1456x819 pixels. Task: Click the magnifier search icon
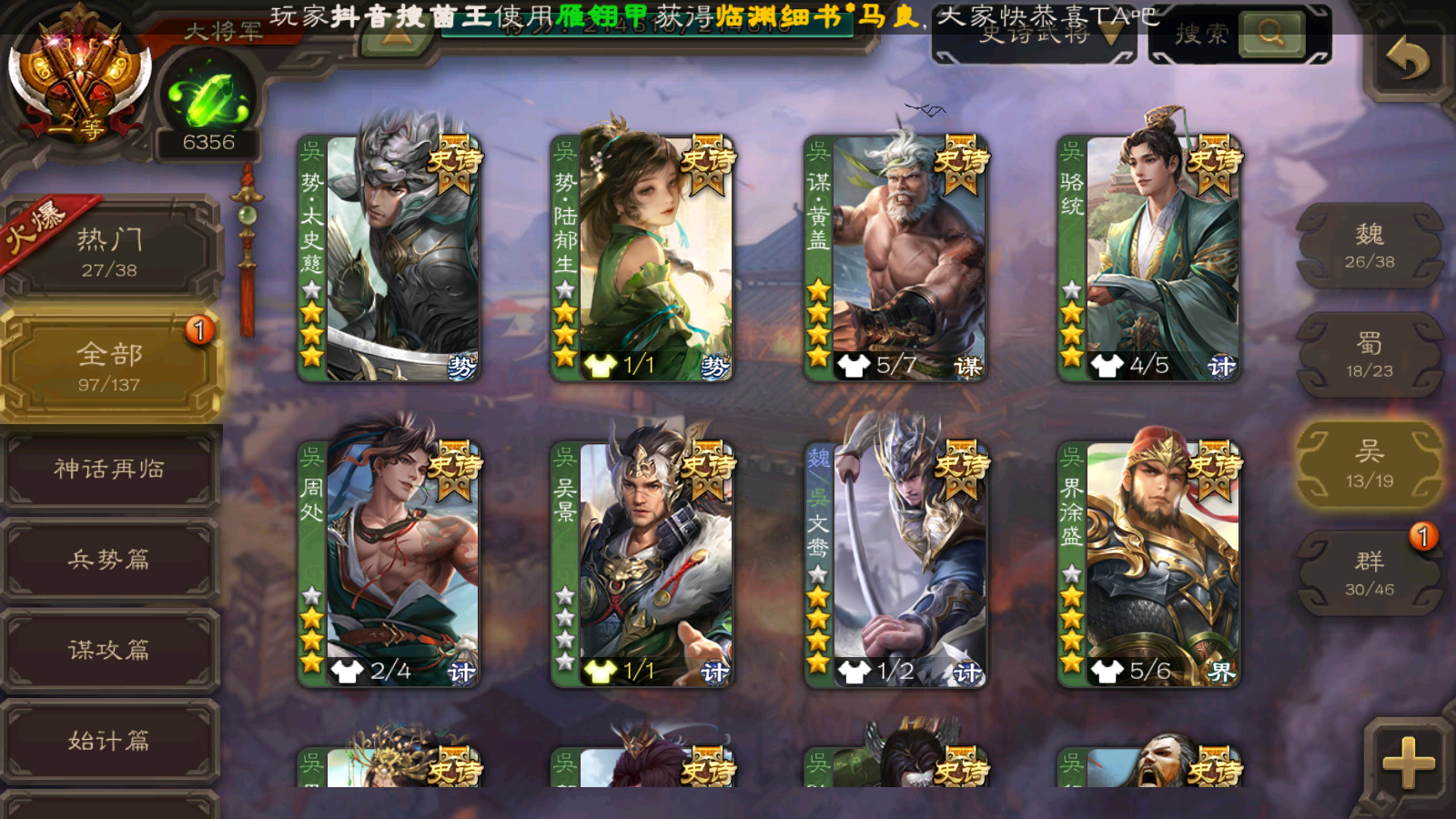point(1270,34)
